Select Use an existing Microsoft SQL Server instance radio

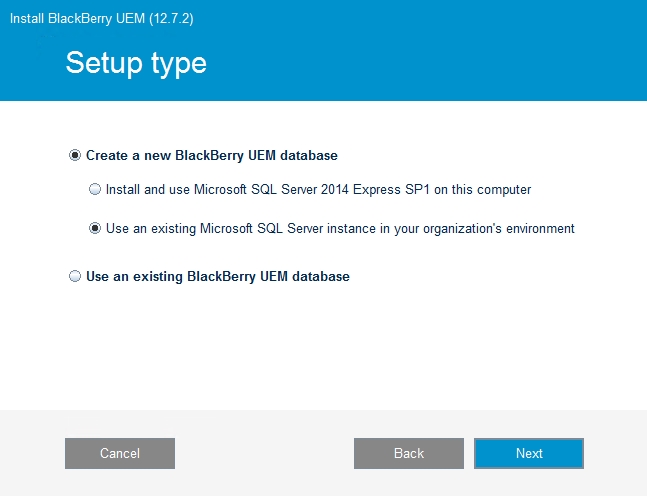95,229
